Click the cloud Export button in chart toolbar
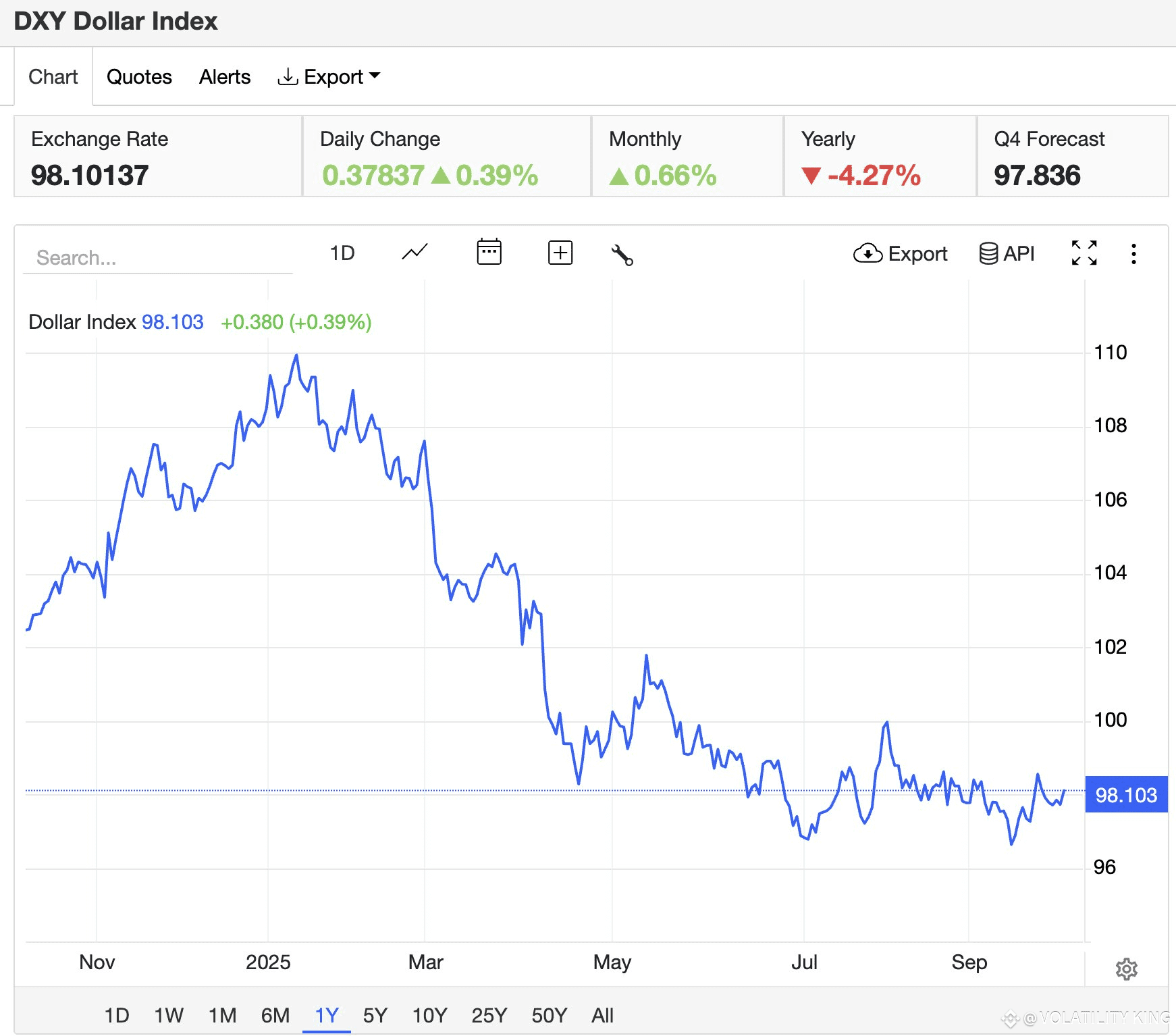Image resolution: width=1176 pixels, height=1036 pixels. click(901, 254)
